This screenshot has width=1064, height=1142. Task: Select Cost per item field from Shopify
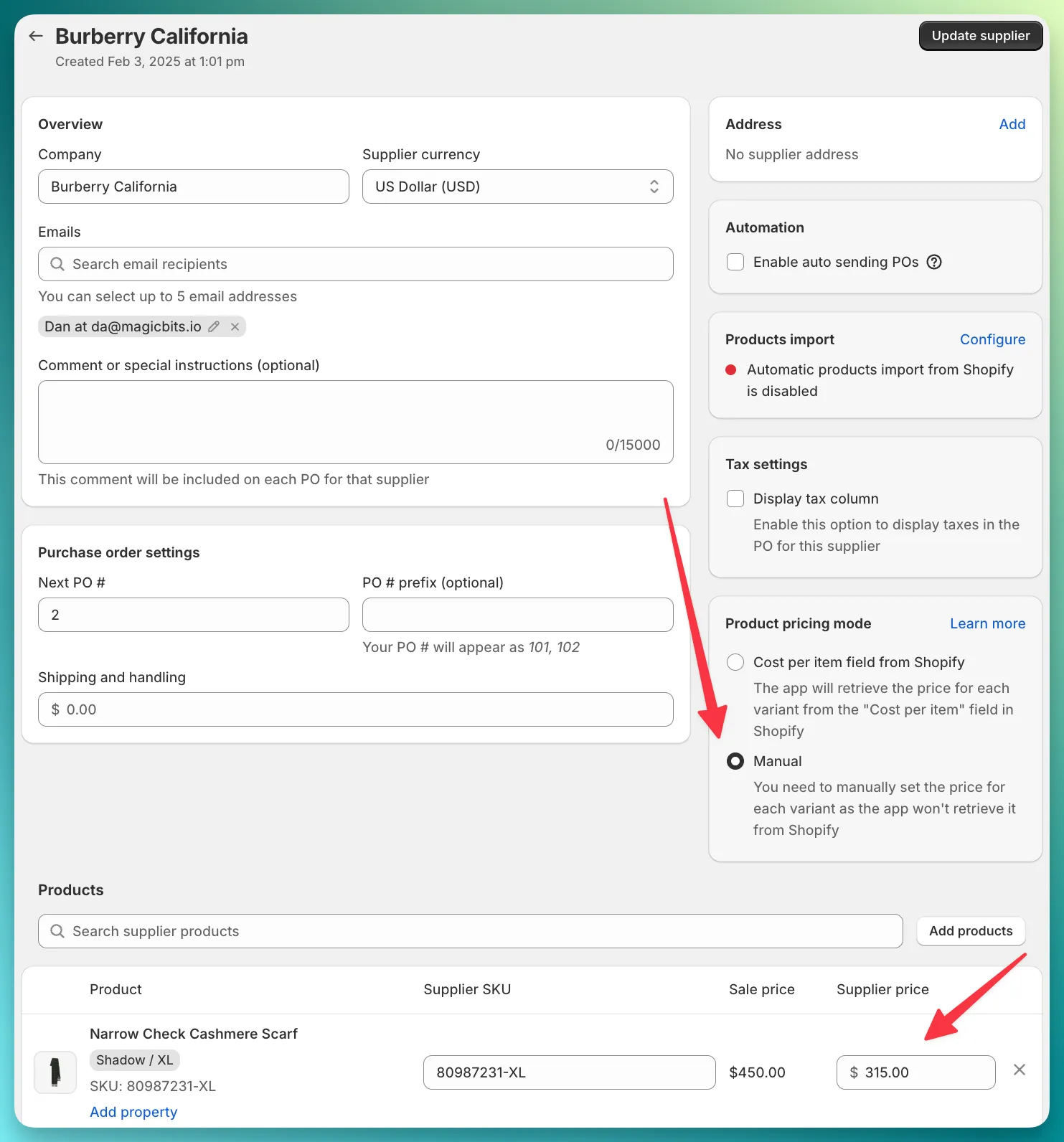click(x=735, y=662)
